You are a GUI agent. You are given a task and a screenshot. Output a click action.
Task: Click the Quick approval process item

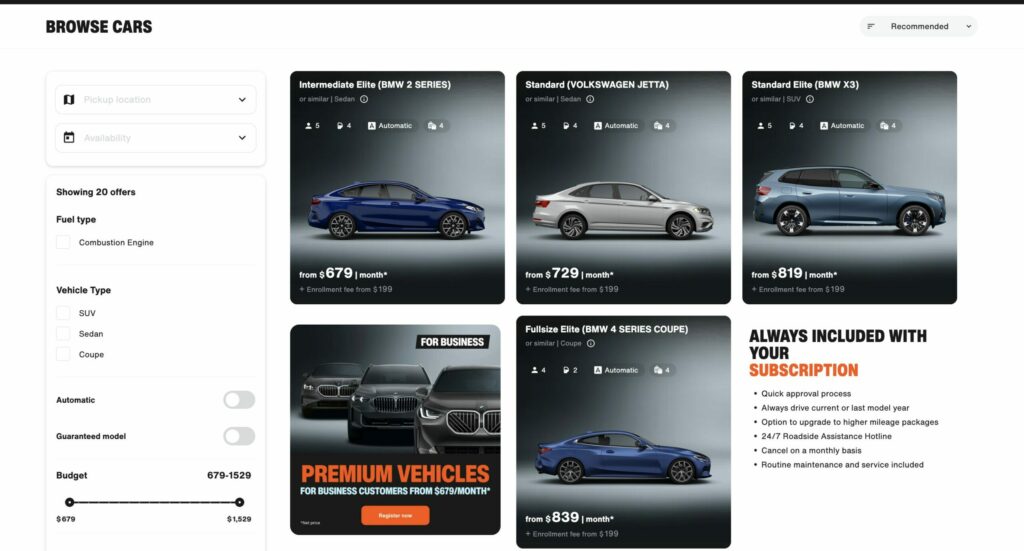[x=806, y=394]
